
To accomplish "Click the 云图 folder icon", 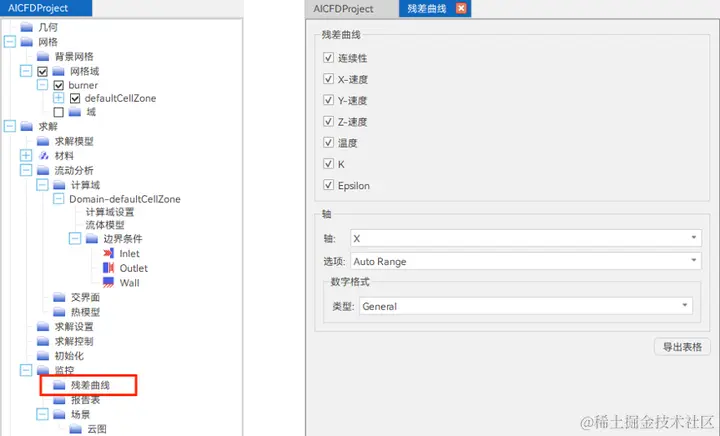I will (76, 429).
